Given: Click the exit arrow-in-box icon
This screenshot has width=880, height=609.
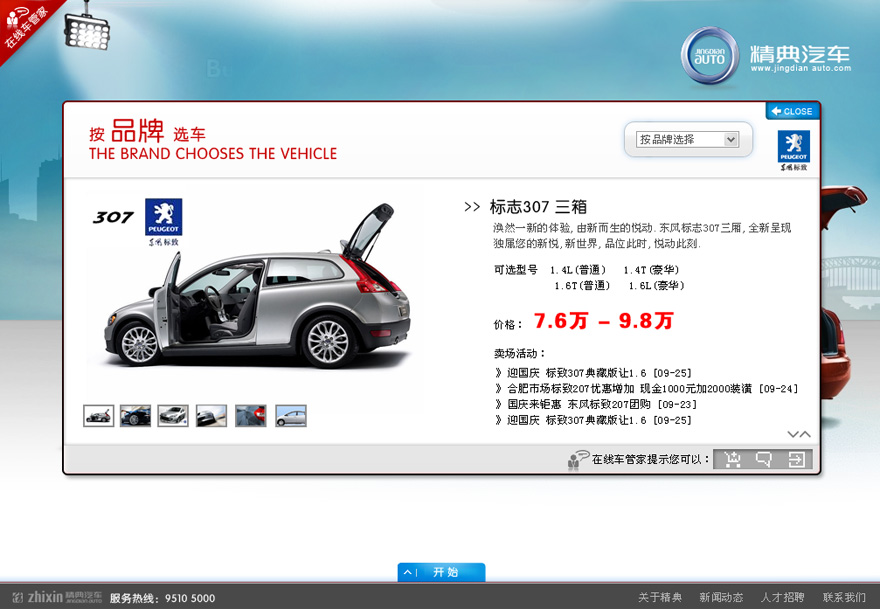Looking at the screenshot, I should pyautogui.click(x=796, y=459).
